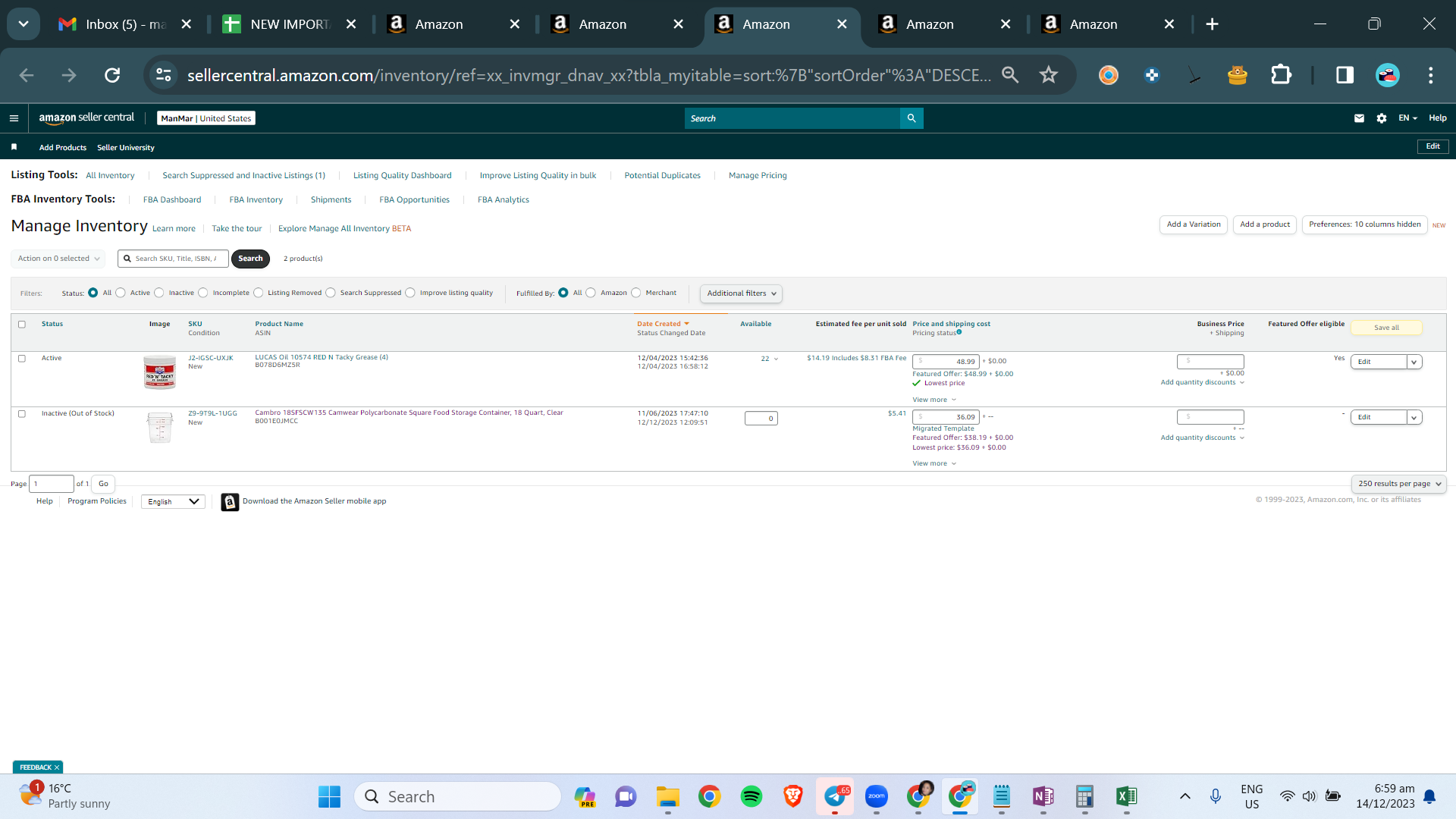Open the Listing Quality Dashboard link
The height and width of the screenshot is (819, 1456).
(x=403, y=176)
